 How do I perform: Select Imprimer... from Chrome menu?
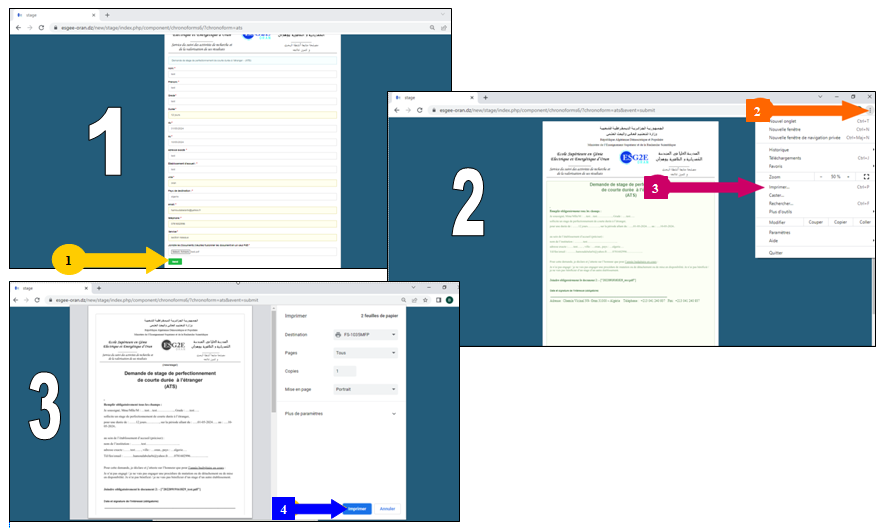782,186
